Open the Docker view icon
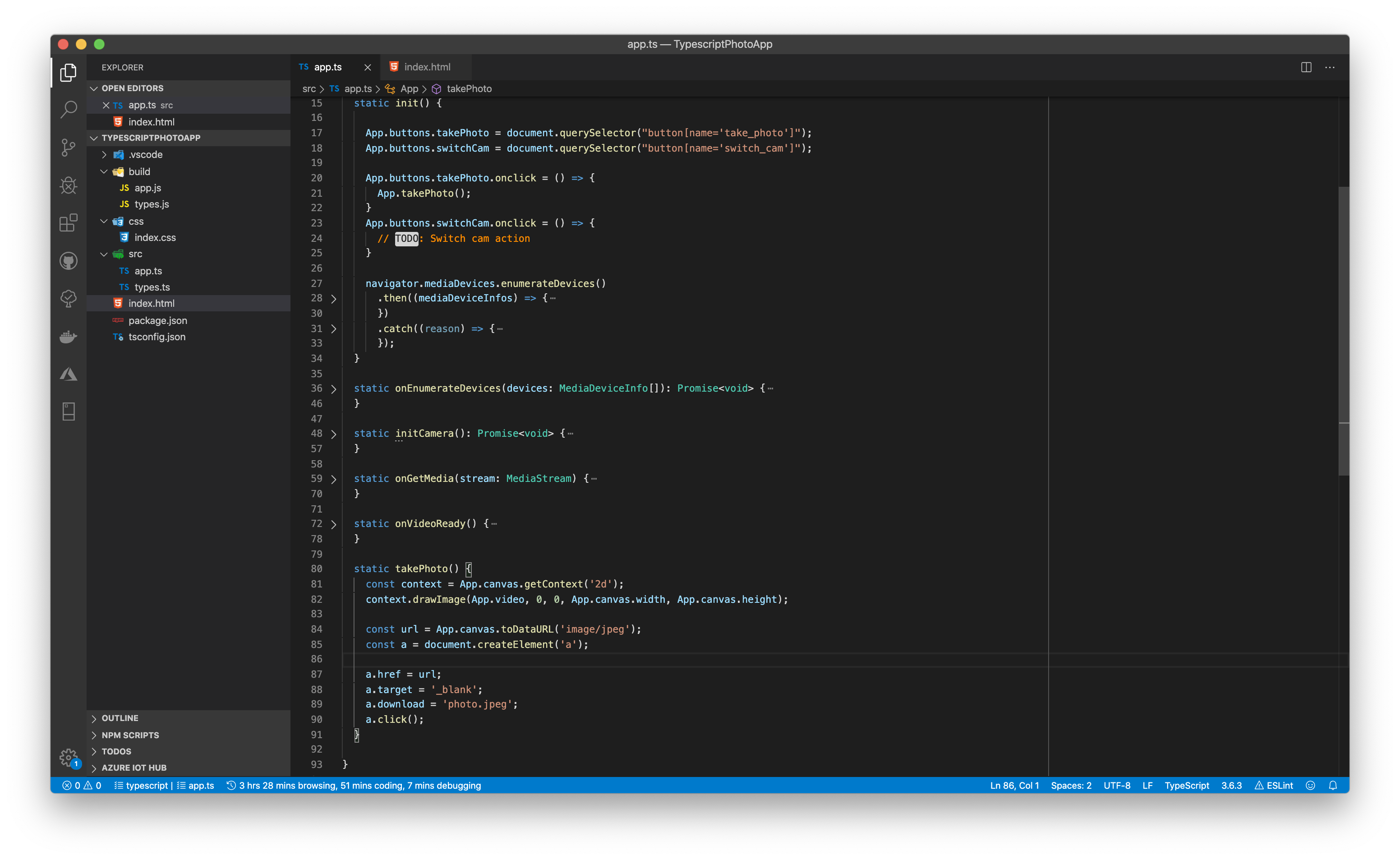1400x860 pixels. click(x=68, y=337)
